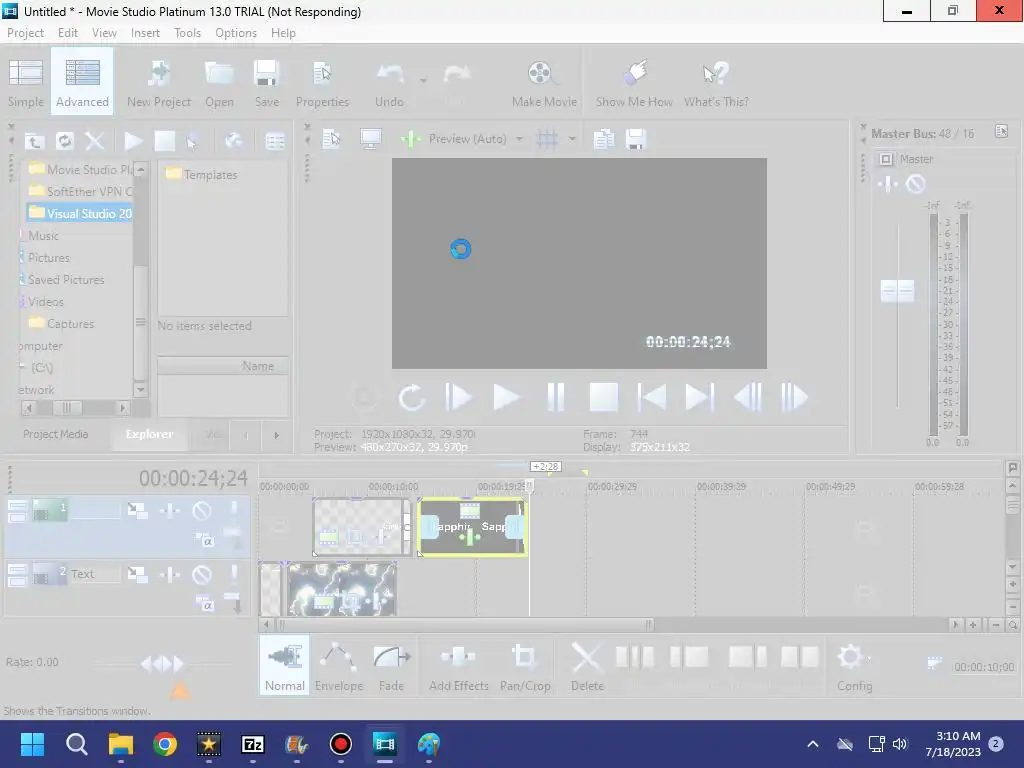Switch to the Explorer tab
This screenshot has width=1024, height=768.
coord(150,434)
